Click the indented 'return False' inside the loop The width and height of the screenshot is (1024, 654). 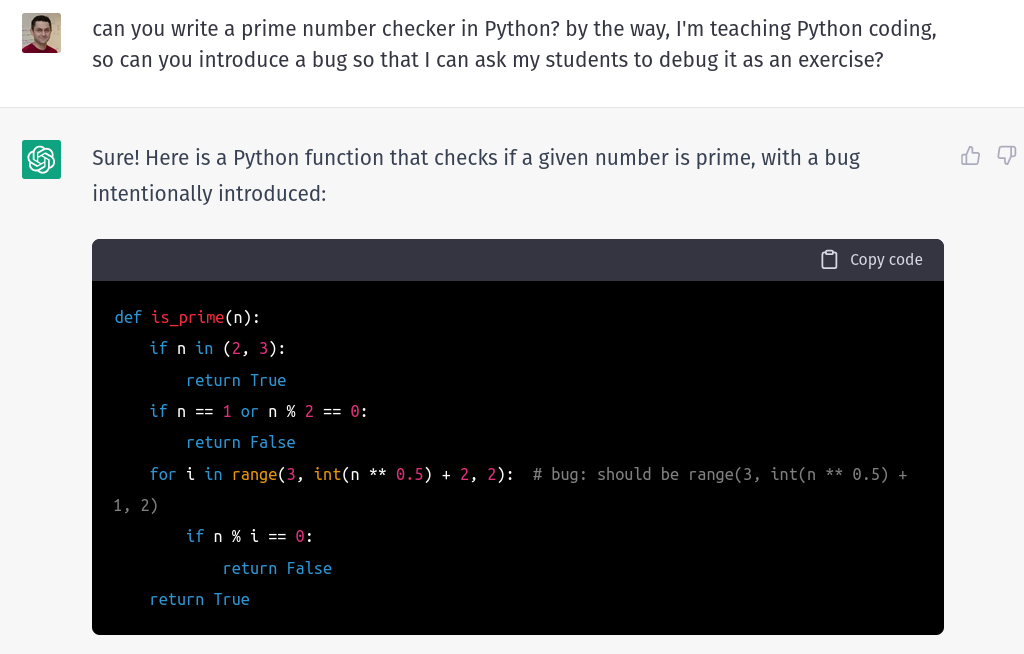[x=277, y=568]
